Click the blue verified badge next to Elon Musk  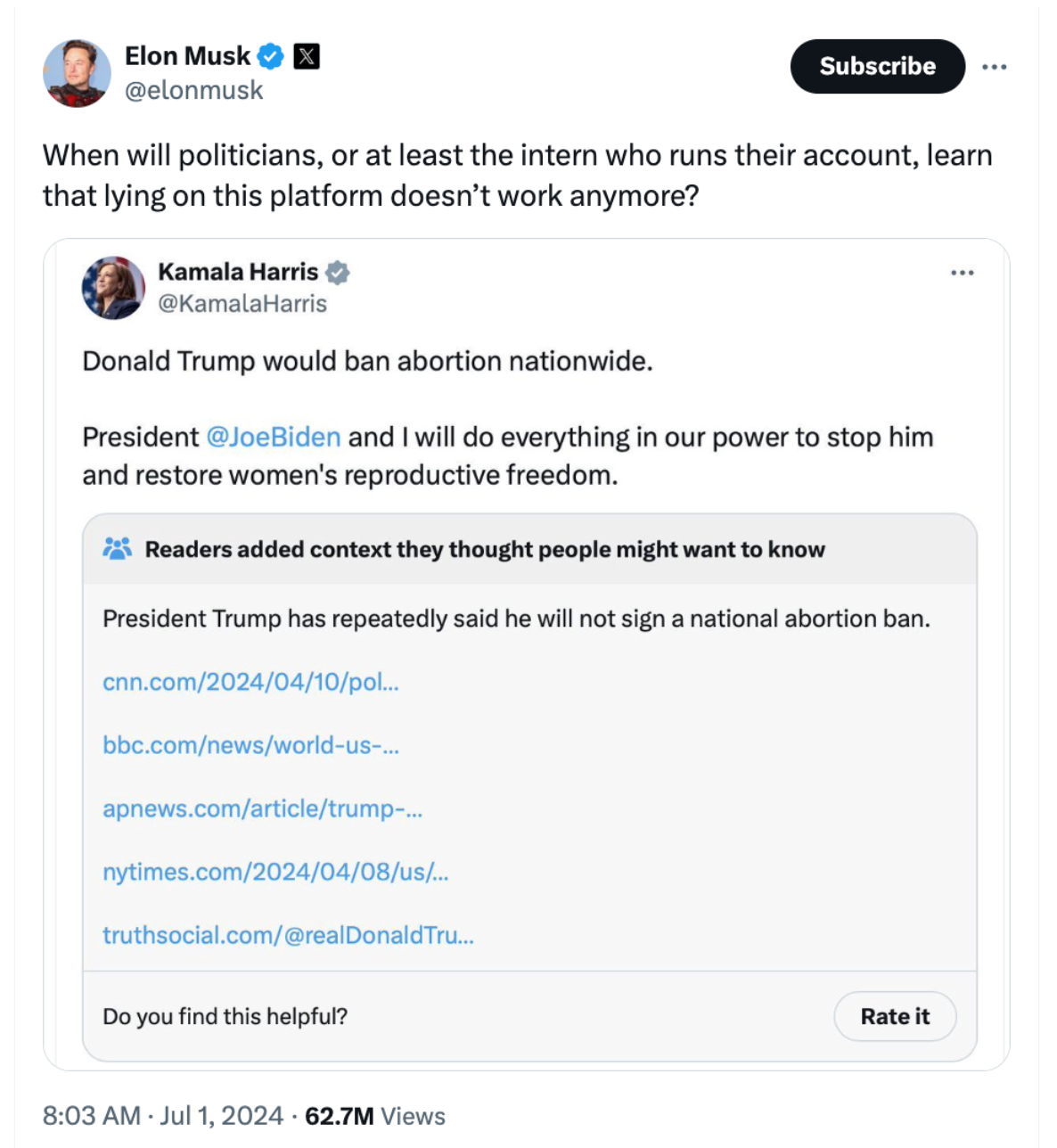pos(271,56)
